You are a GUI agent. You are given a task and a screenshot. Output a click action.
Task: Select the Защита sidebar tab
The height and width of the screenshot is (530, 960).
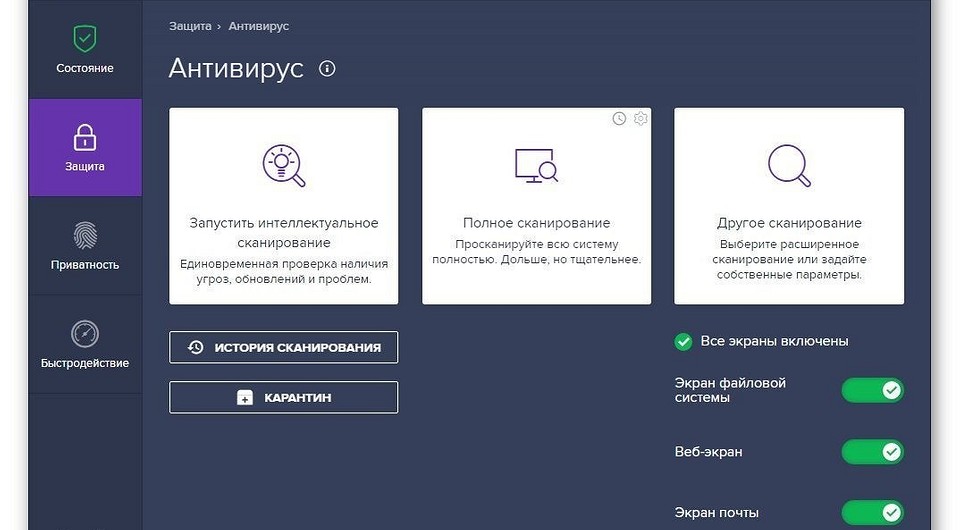(84, 147)
